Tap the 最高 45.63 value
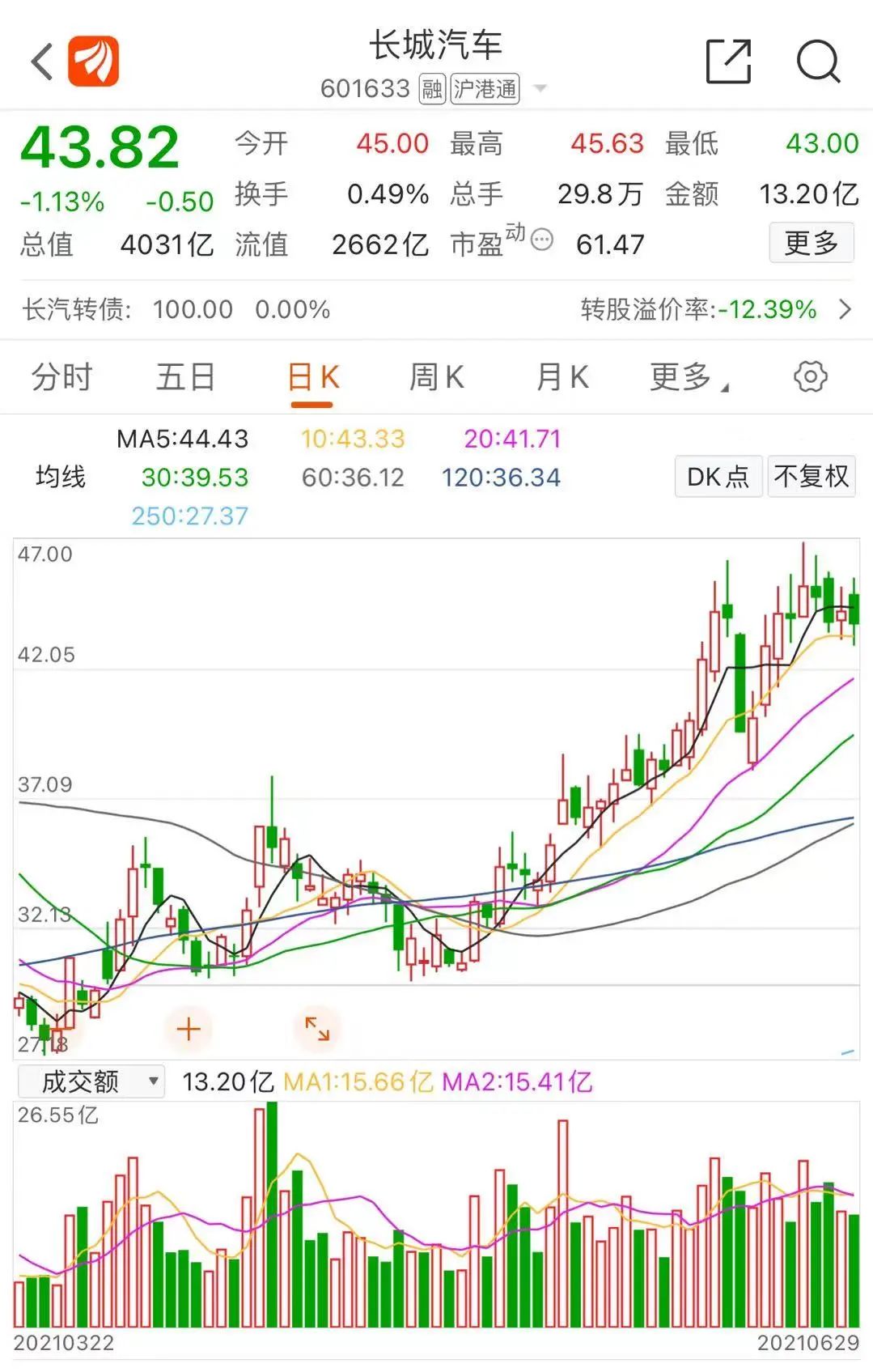Screen dimensions: 873x1372 click(x=607, y=144)
